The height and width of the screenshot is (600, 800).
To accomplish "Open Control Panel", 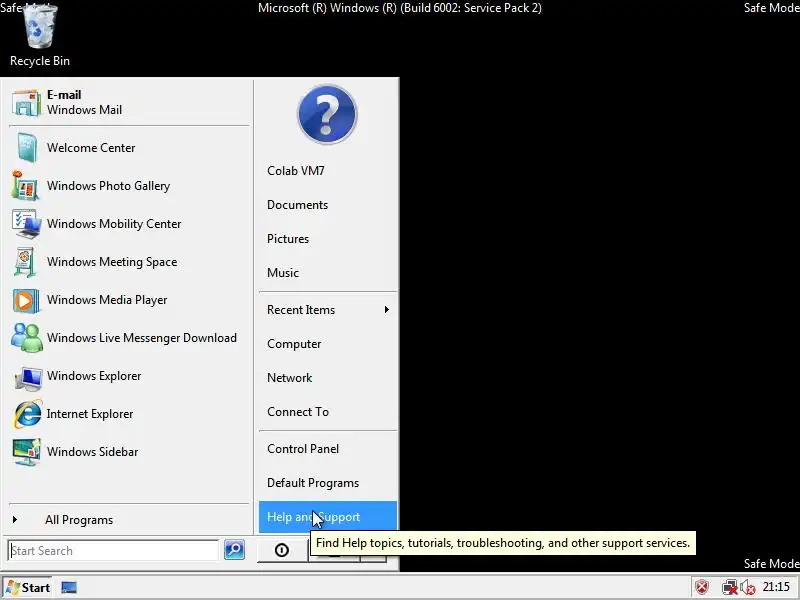I will (x=303, y=449).
